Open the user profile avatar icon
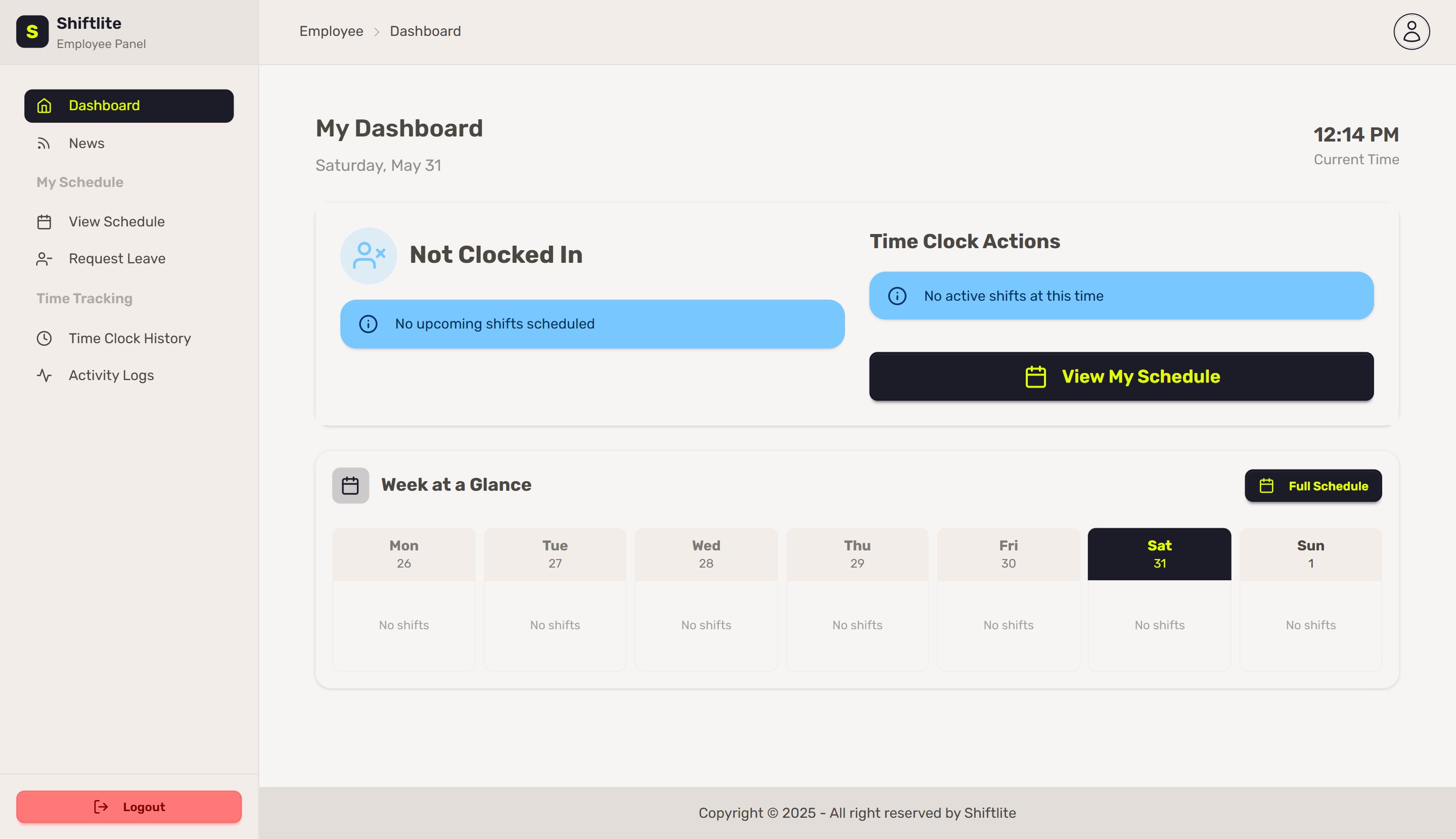The image size is (1456, 839). pos(1411,32)
